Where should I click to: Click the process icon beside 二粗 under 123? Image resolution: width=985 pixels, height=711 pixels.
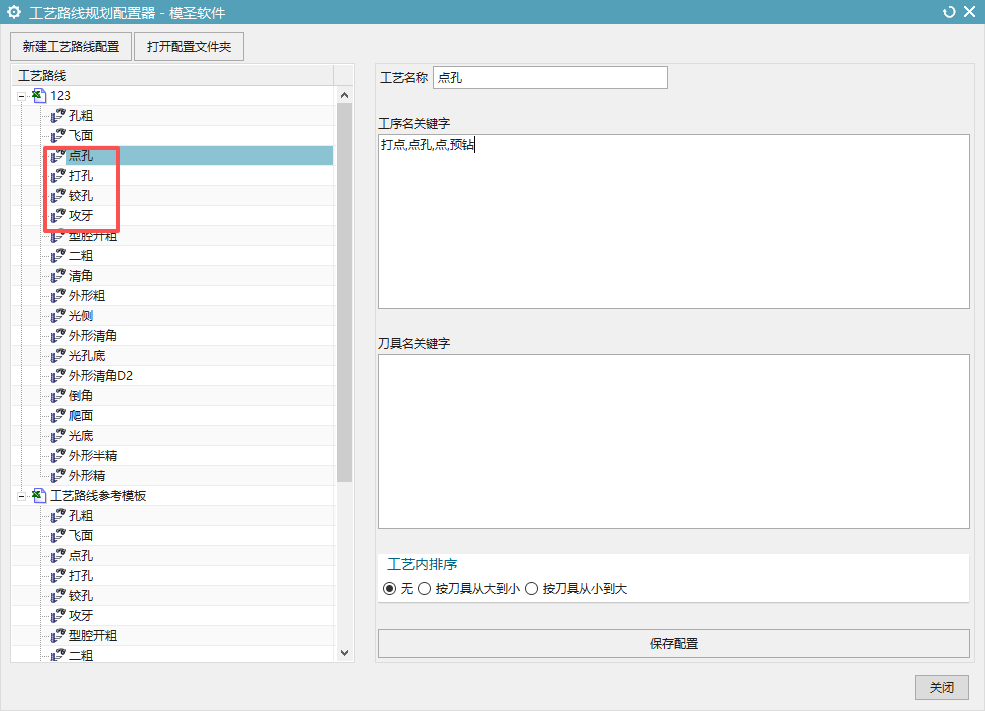[x=58, y=256]
